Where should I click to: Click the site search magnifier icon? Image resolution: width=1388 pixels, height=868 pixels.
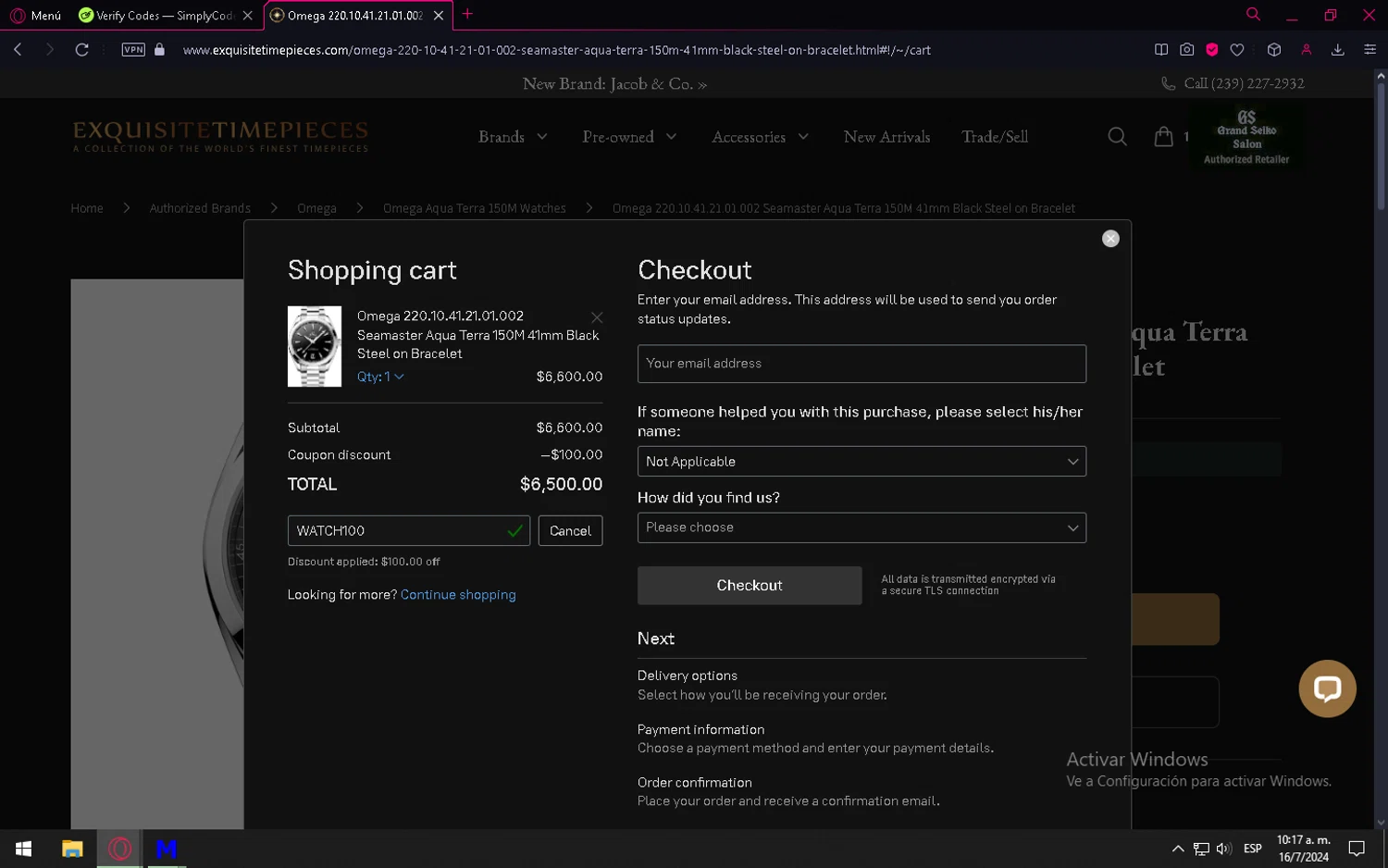coord(1117,137)
